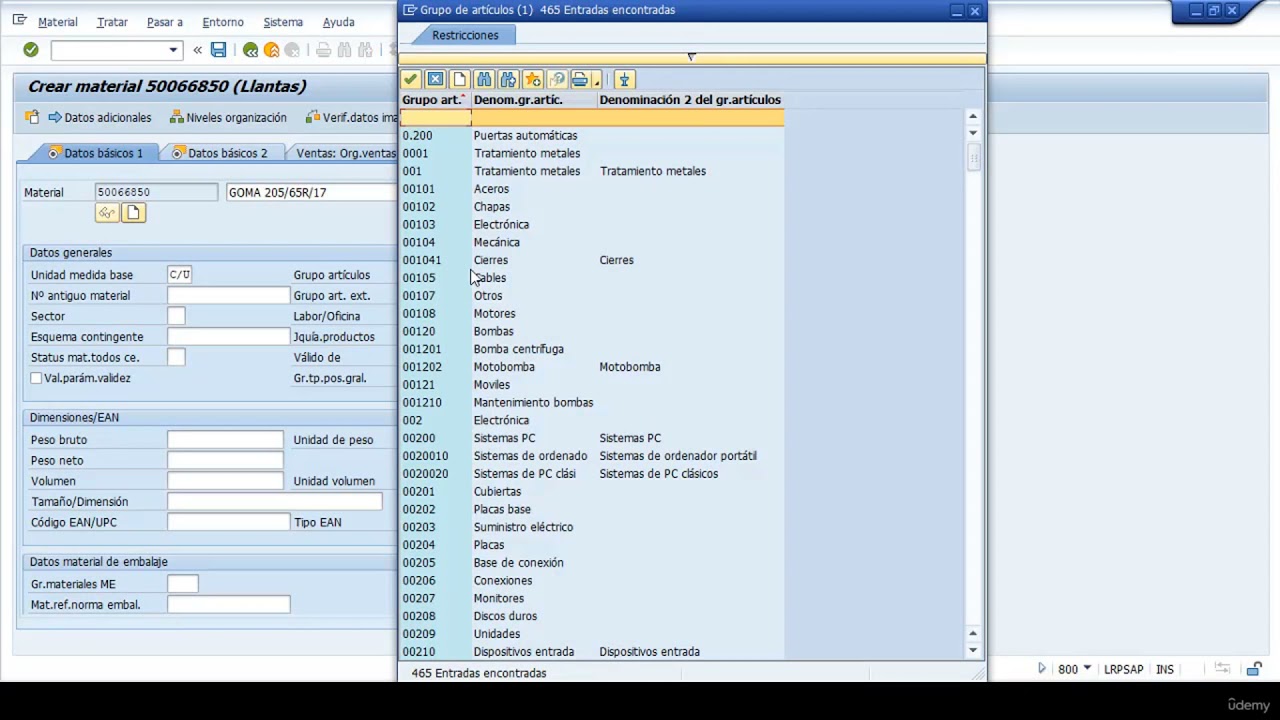Click green Back icon in main toolbar

[250, 50]
